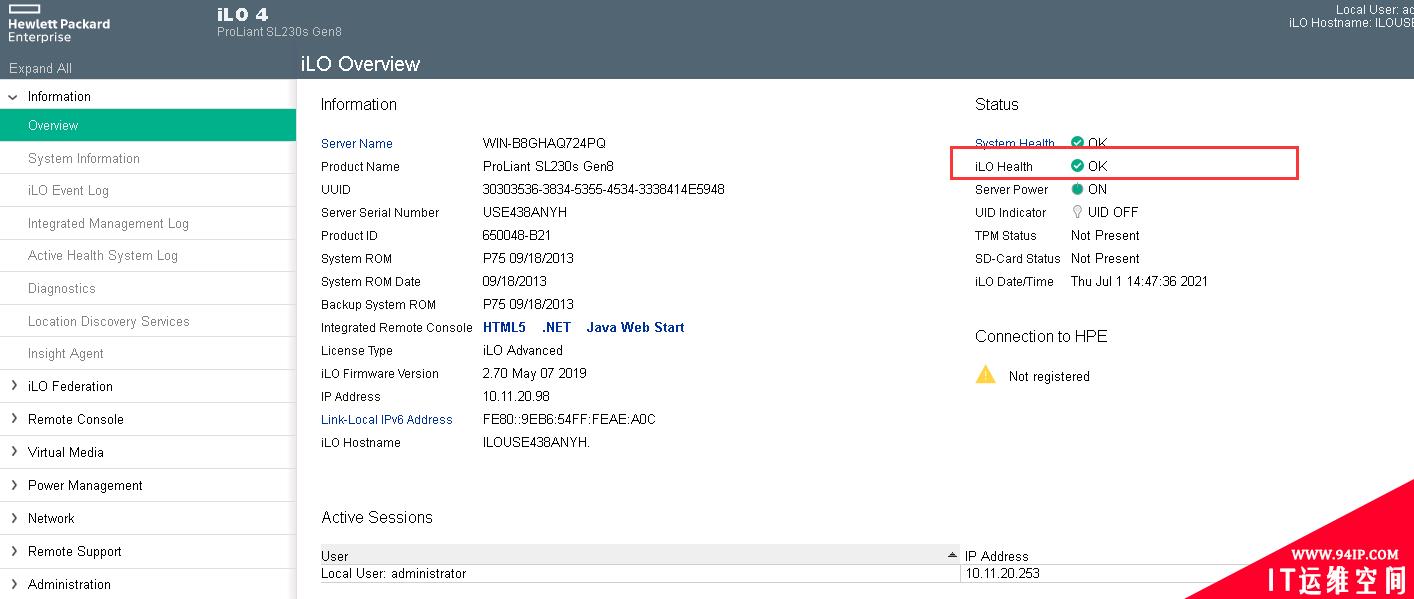
Task: Click the Not registered status text
Action: pyautogui.click(x=1049, y=376)
